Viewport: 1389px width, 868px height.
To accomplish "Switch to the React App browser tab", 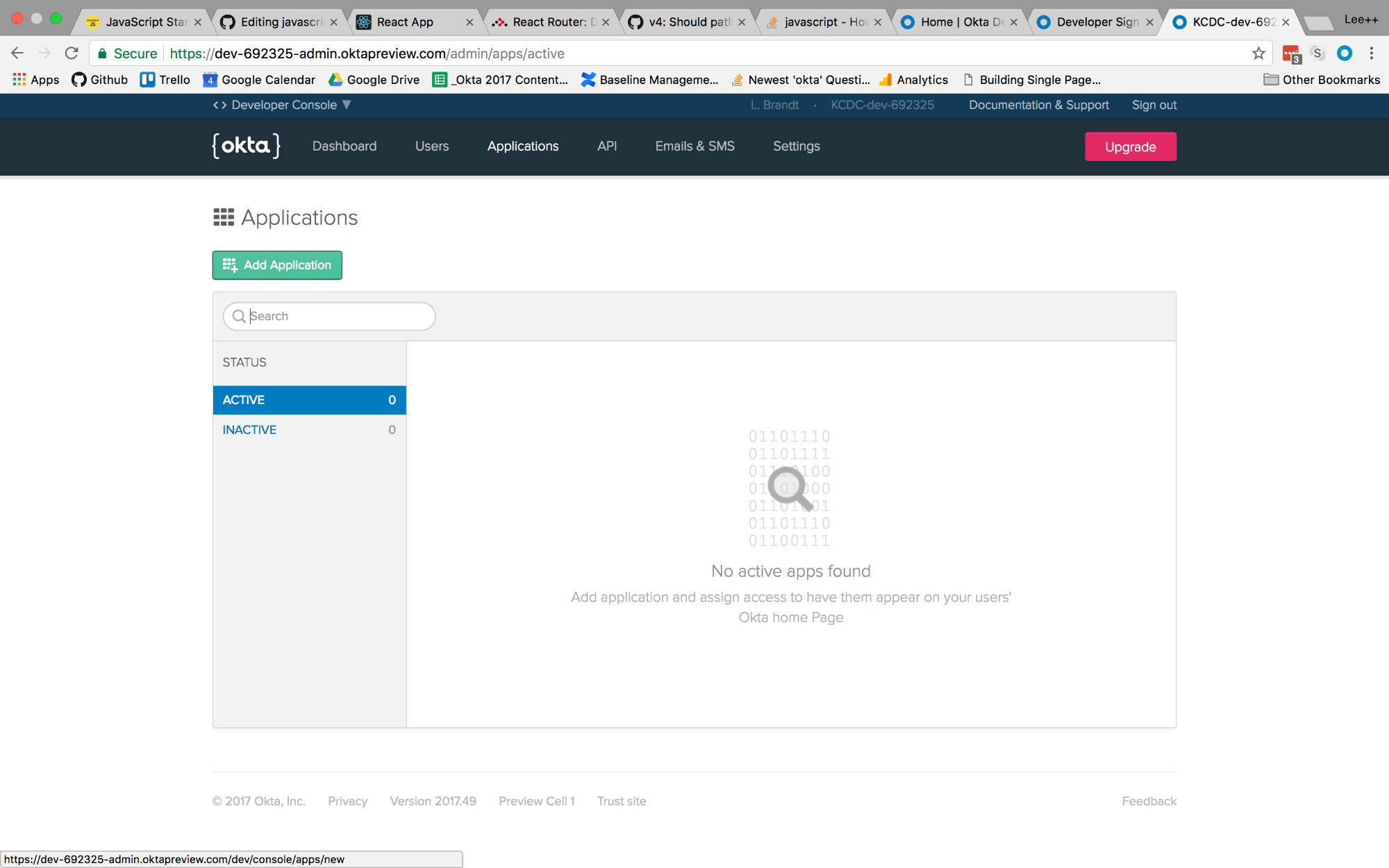I will (405, 22).
